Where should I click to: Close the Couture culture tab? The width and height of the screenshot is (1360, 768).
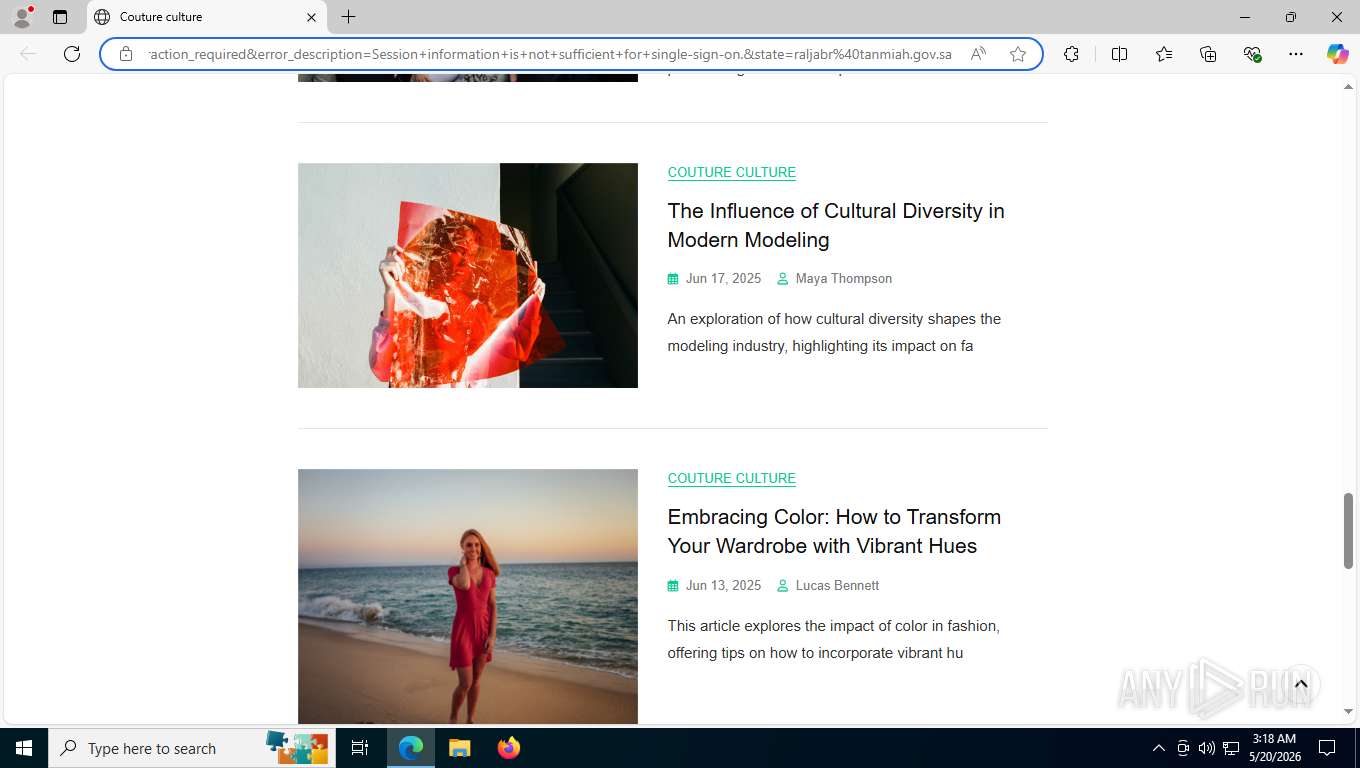(311, 17)
